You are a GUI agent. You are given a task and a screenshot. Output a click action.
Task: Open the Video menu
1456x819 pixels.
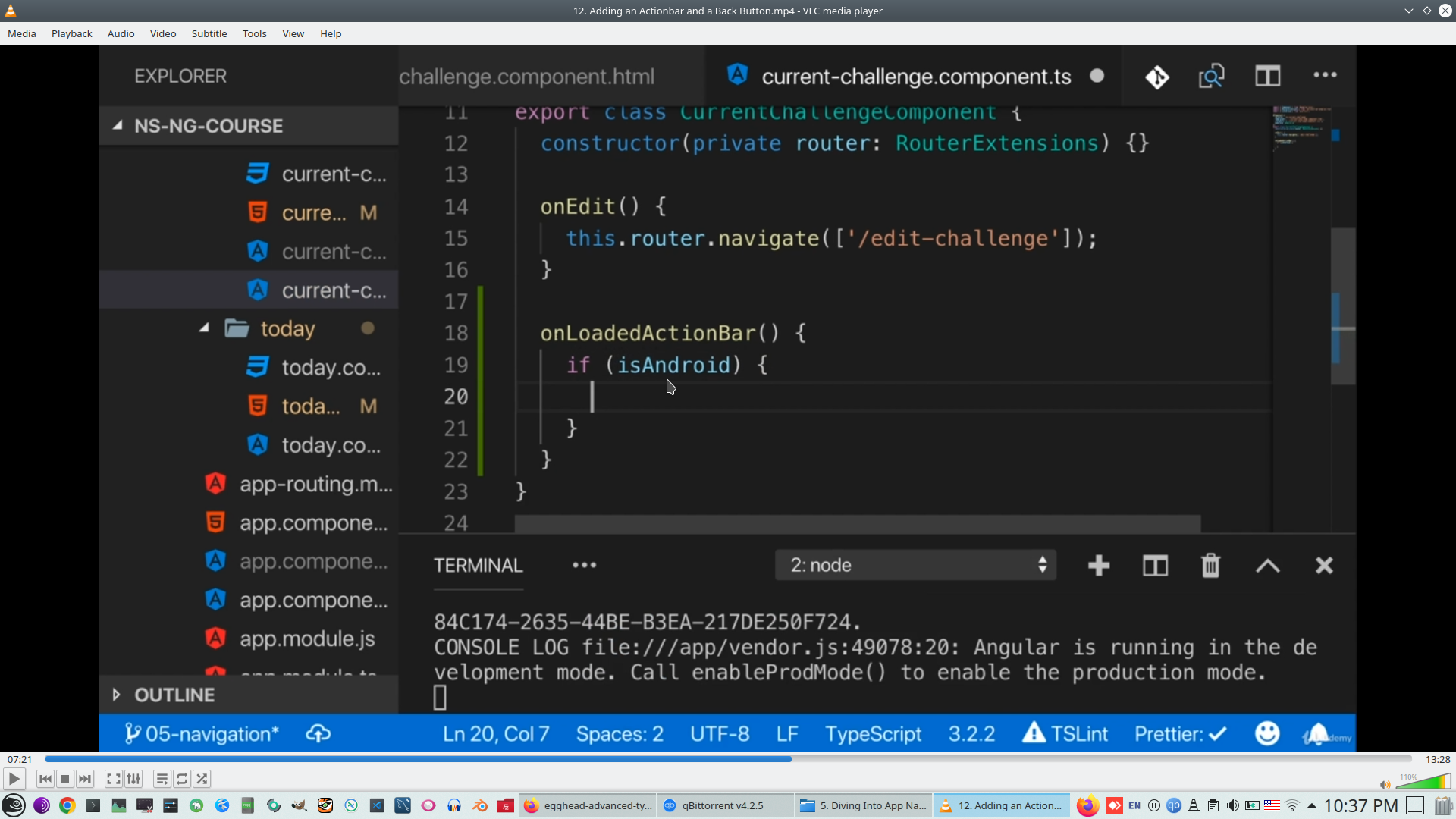(162, 33)
